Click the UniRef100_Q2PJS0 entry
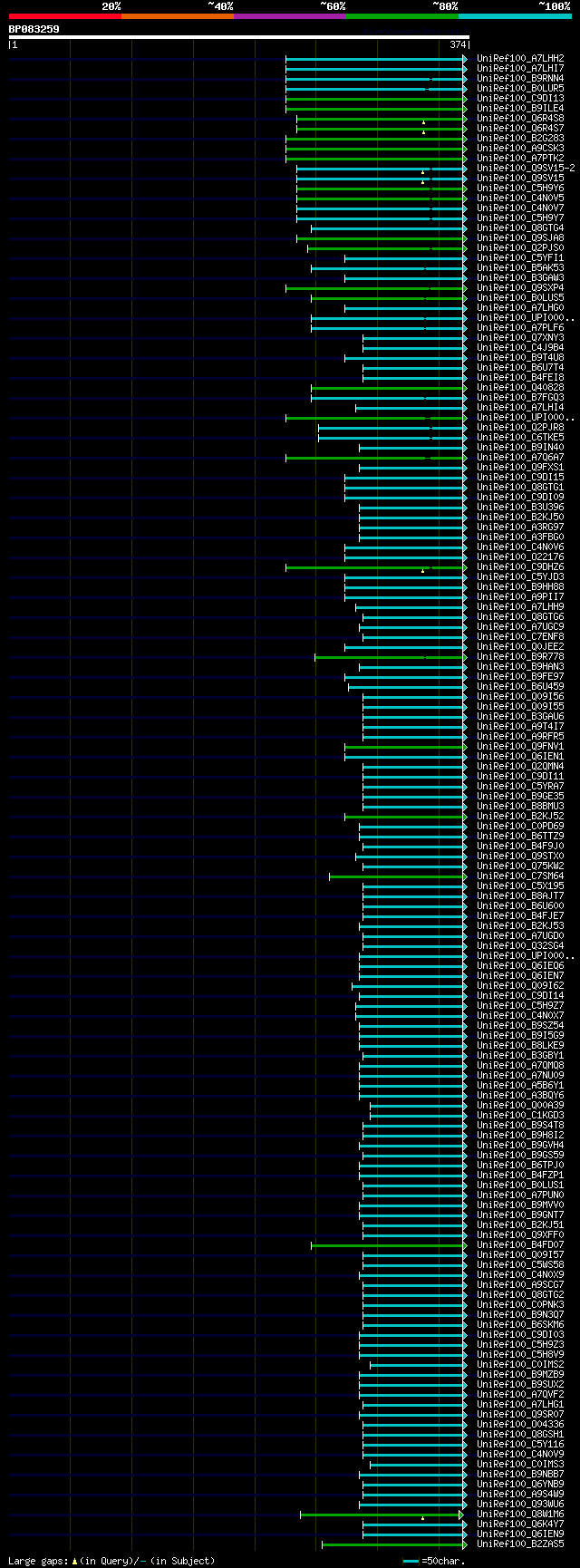 pyautogui.click(x=520, y=247)
